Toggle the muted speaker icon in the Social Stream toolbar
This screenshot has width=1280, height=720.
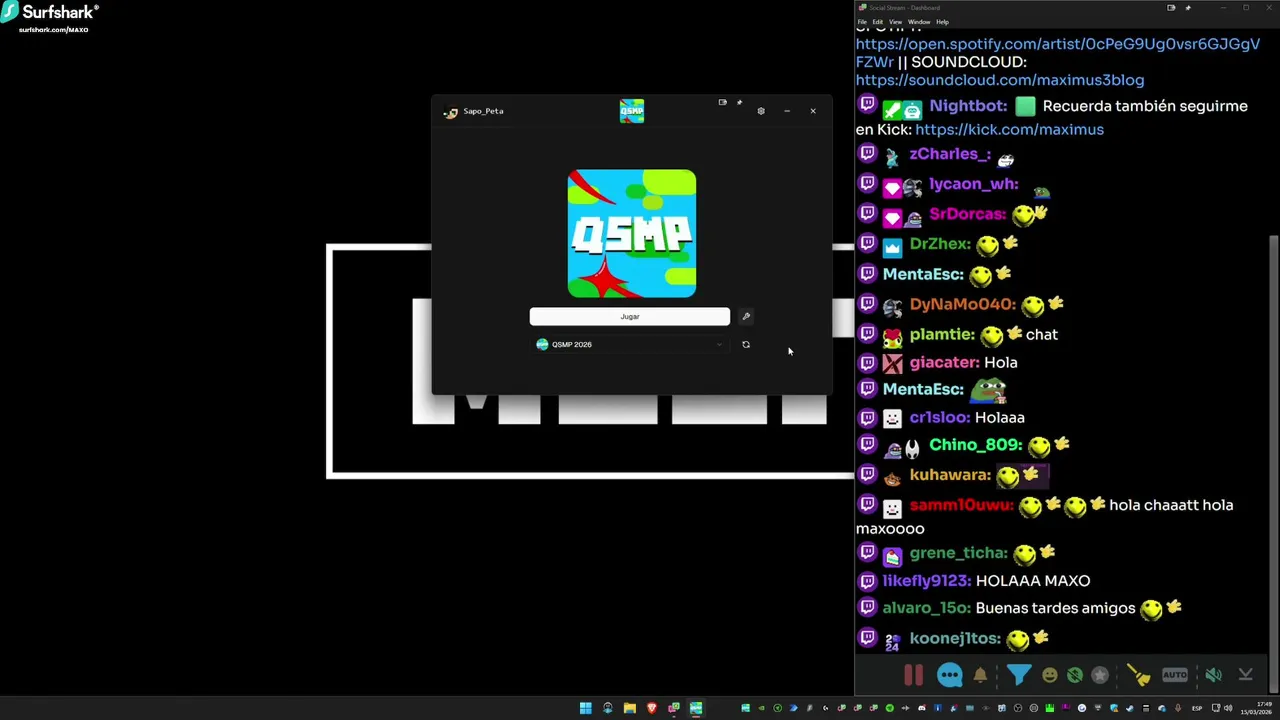click(x=1213, y=675)
